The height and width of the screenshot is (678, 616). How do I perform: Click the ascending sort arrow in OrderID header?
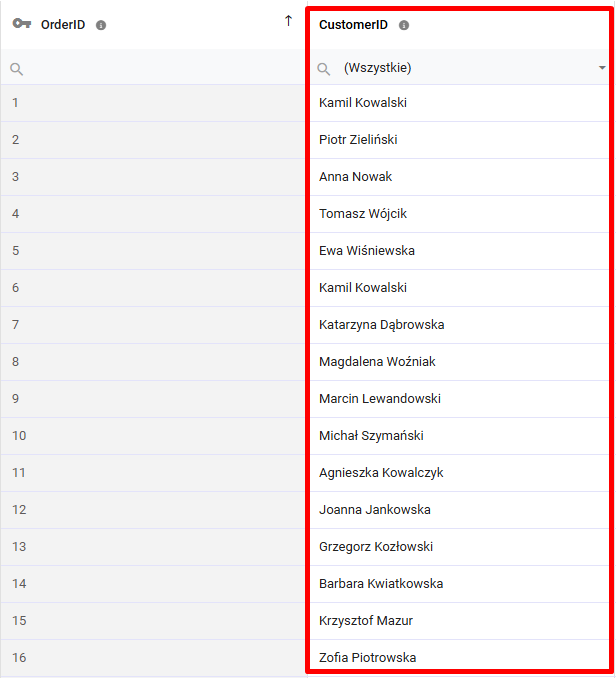click(289, 21)
